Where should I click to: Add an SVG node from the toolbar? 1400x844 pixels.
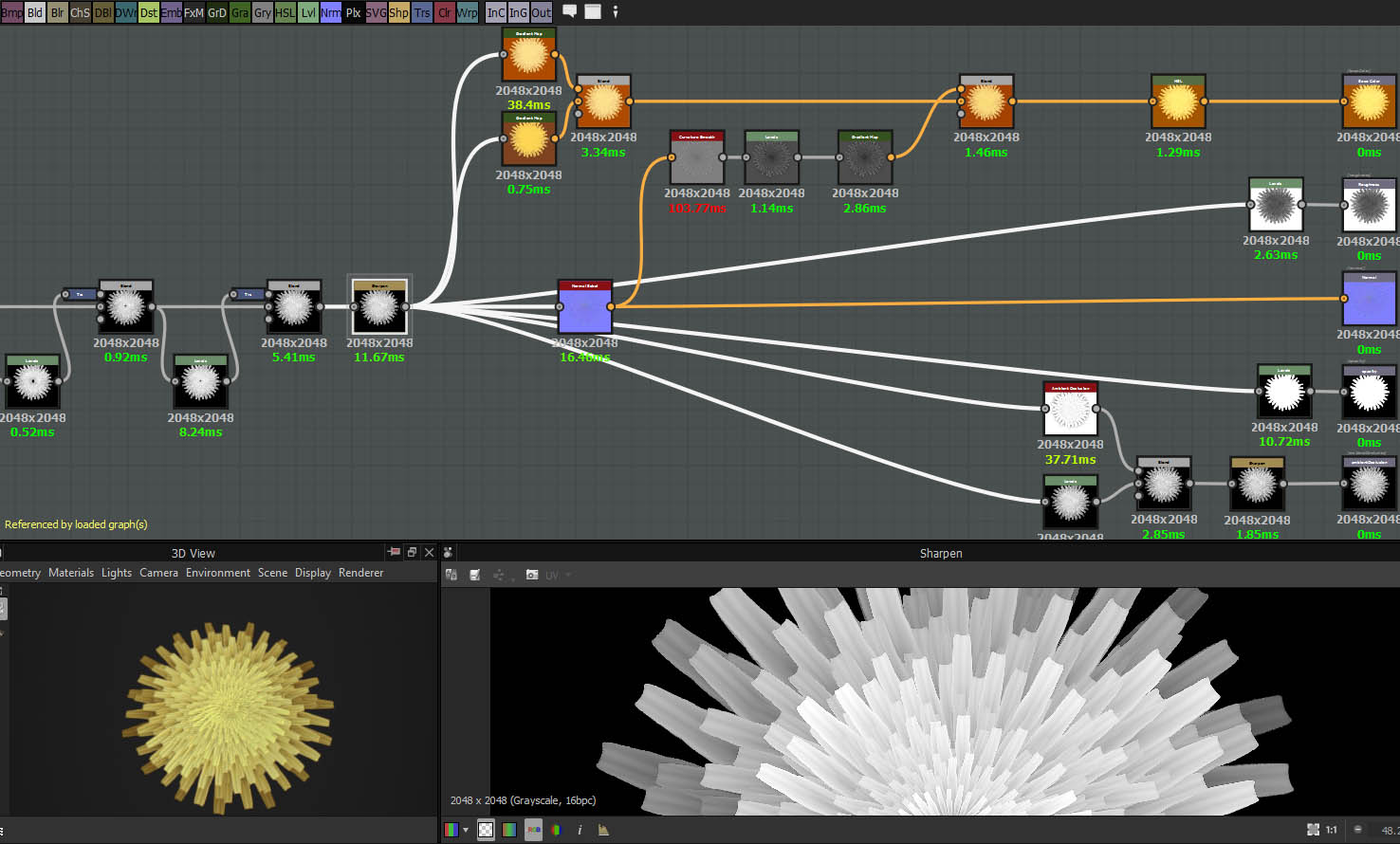click(377, 12)
